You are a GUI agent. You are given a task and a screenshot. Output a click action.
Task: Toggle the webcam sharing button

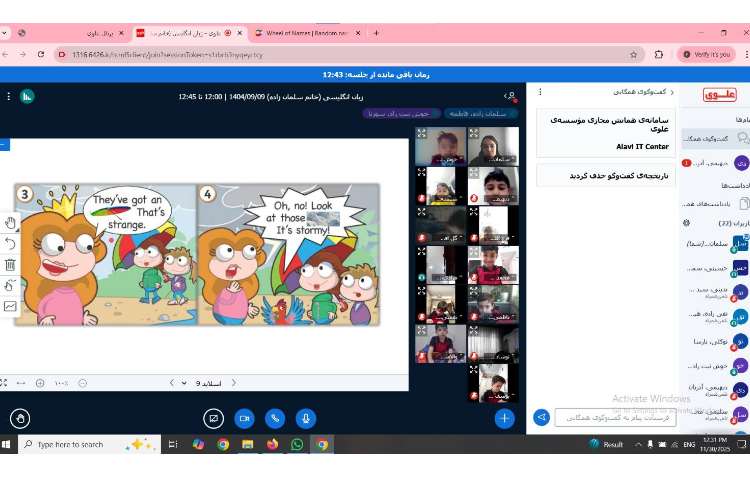(x=243, y=418)
